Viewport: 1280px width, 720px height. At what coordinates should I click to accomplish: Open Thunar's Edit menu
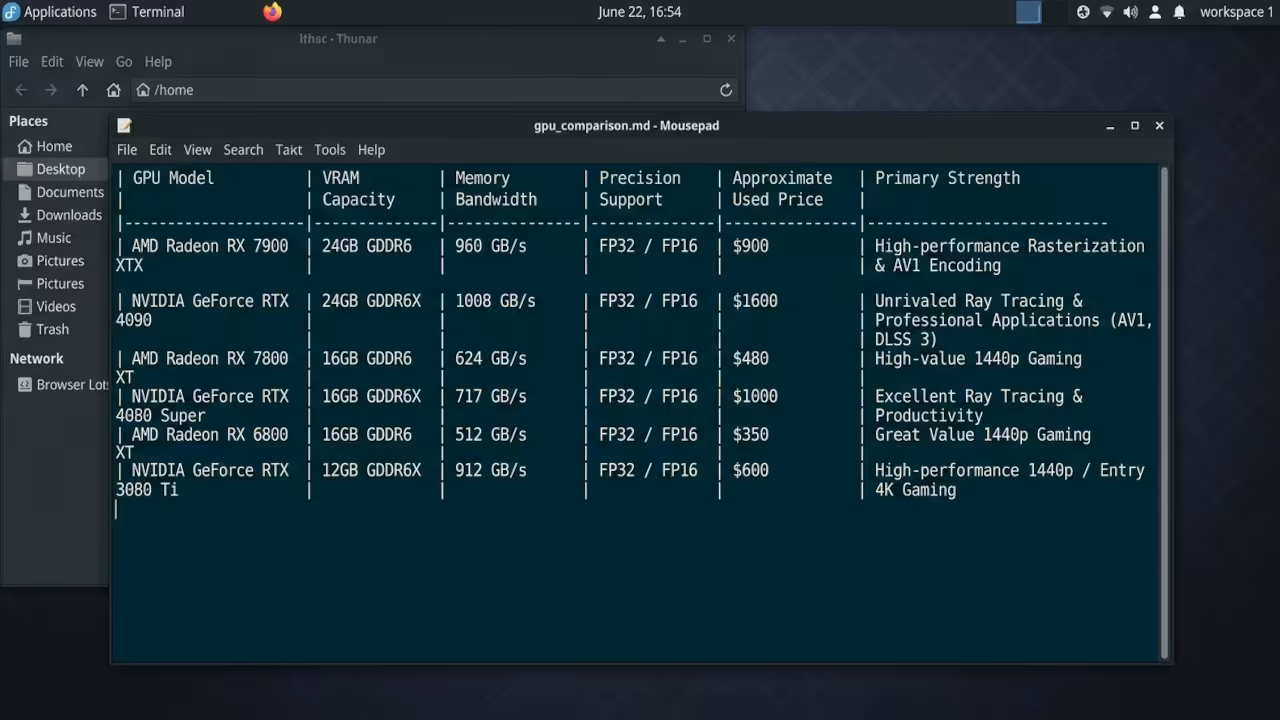pyautogui.click(x=52, y=62)
